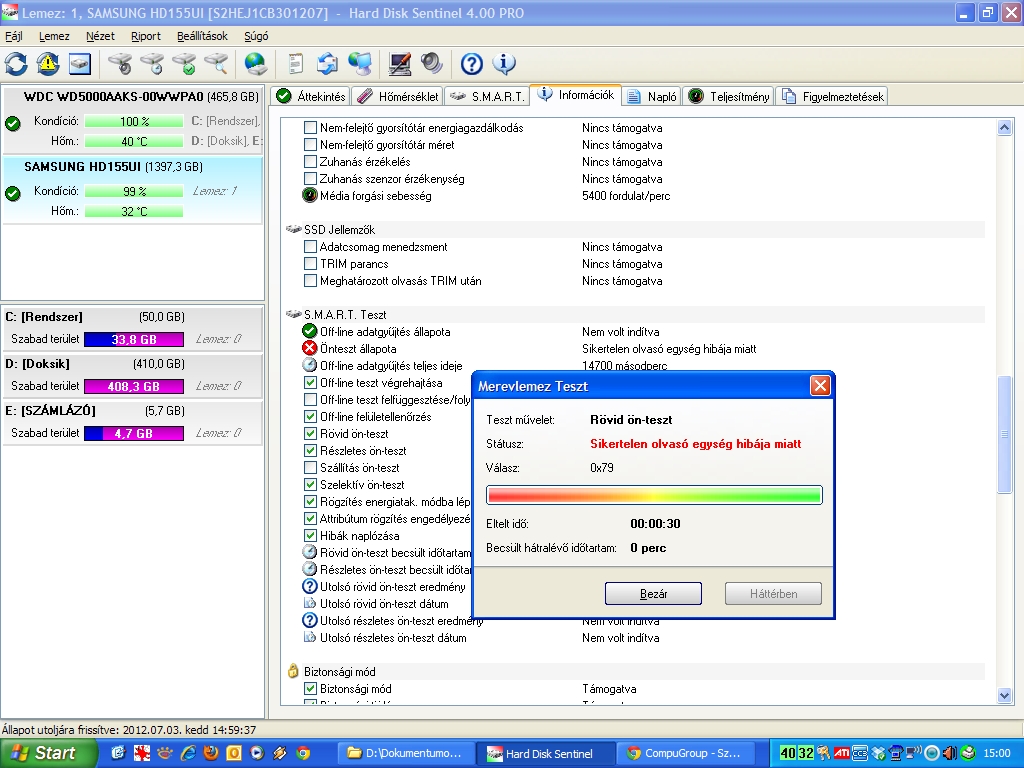The height and width of the screenshot is (768, 1024).
Task: Click the volume speaker tray icon
Action: click(x=950, y=753)
